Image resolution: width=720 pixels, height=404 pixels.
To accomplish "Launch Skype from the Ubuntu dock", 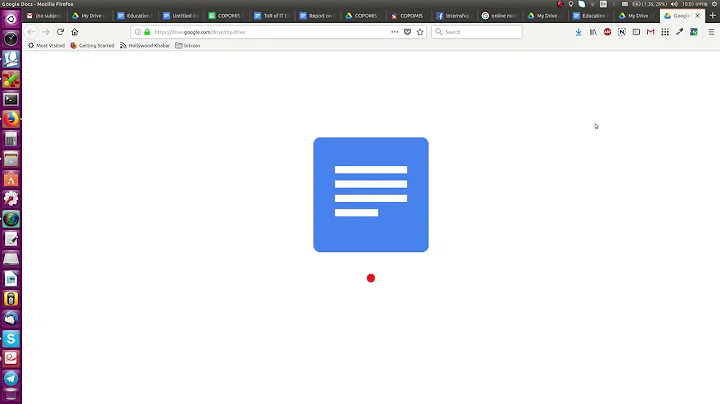I will coord(11,338).
